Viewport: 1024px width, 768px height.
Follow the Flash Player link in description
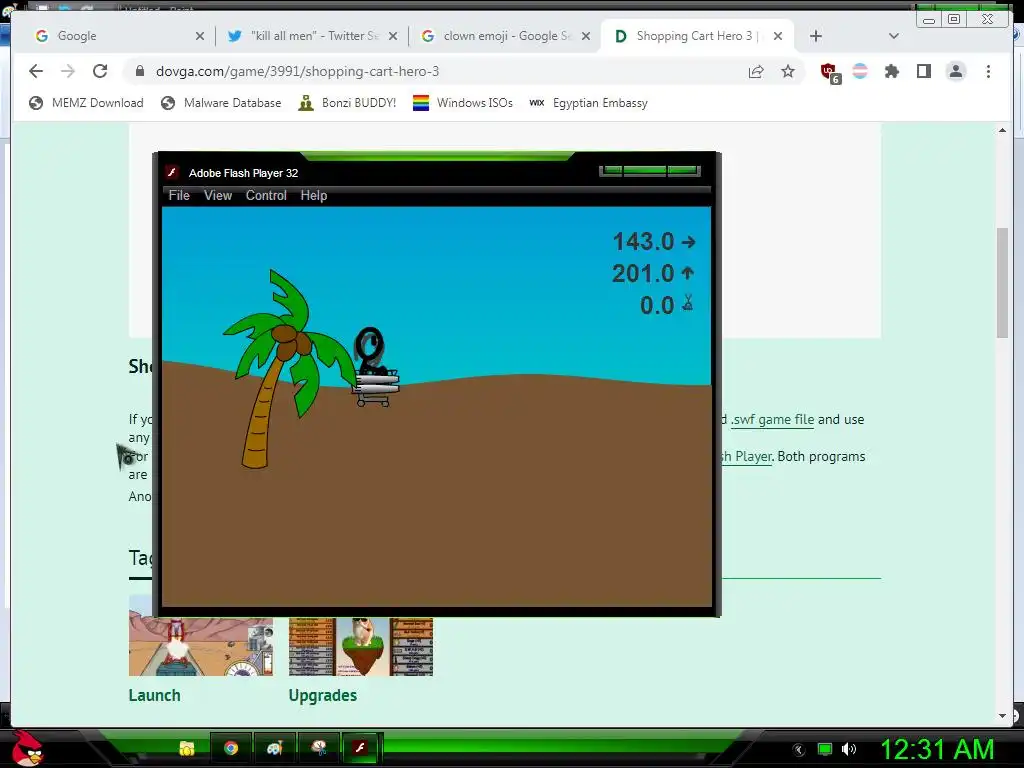[x=747, y=456]
